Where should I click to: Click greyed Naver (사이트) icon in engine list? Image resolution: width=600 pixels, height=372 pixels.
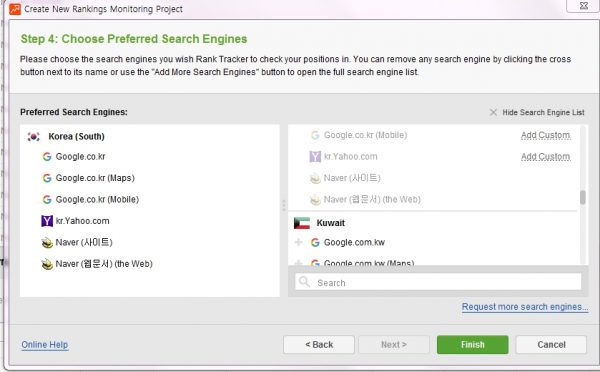(315, 178)
